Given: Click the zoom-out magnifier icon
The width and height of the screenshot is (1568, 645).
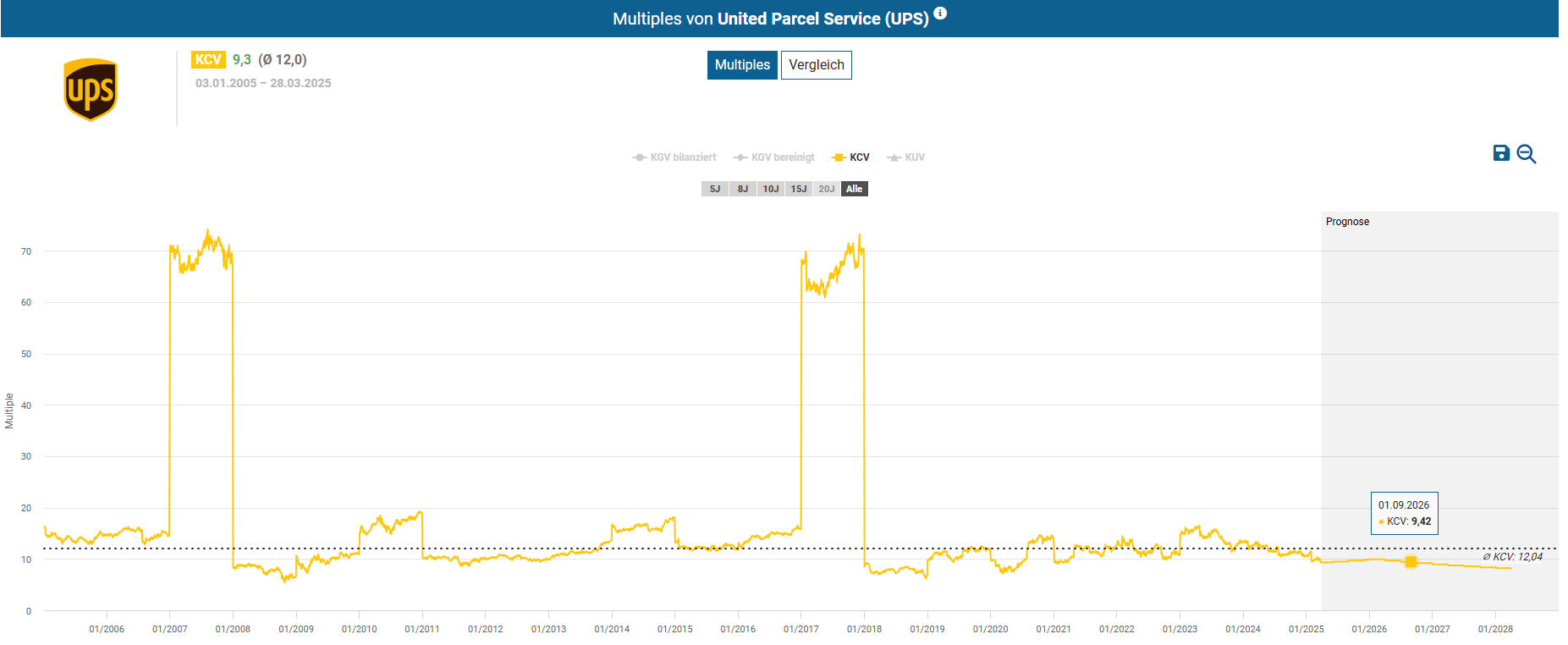Looking at the screenshot, I should (x=1527, y=154).
